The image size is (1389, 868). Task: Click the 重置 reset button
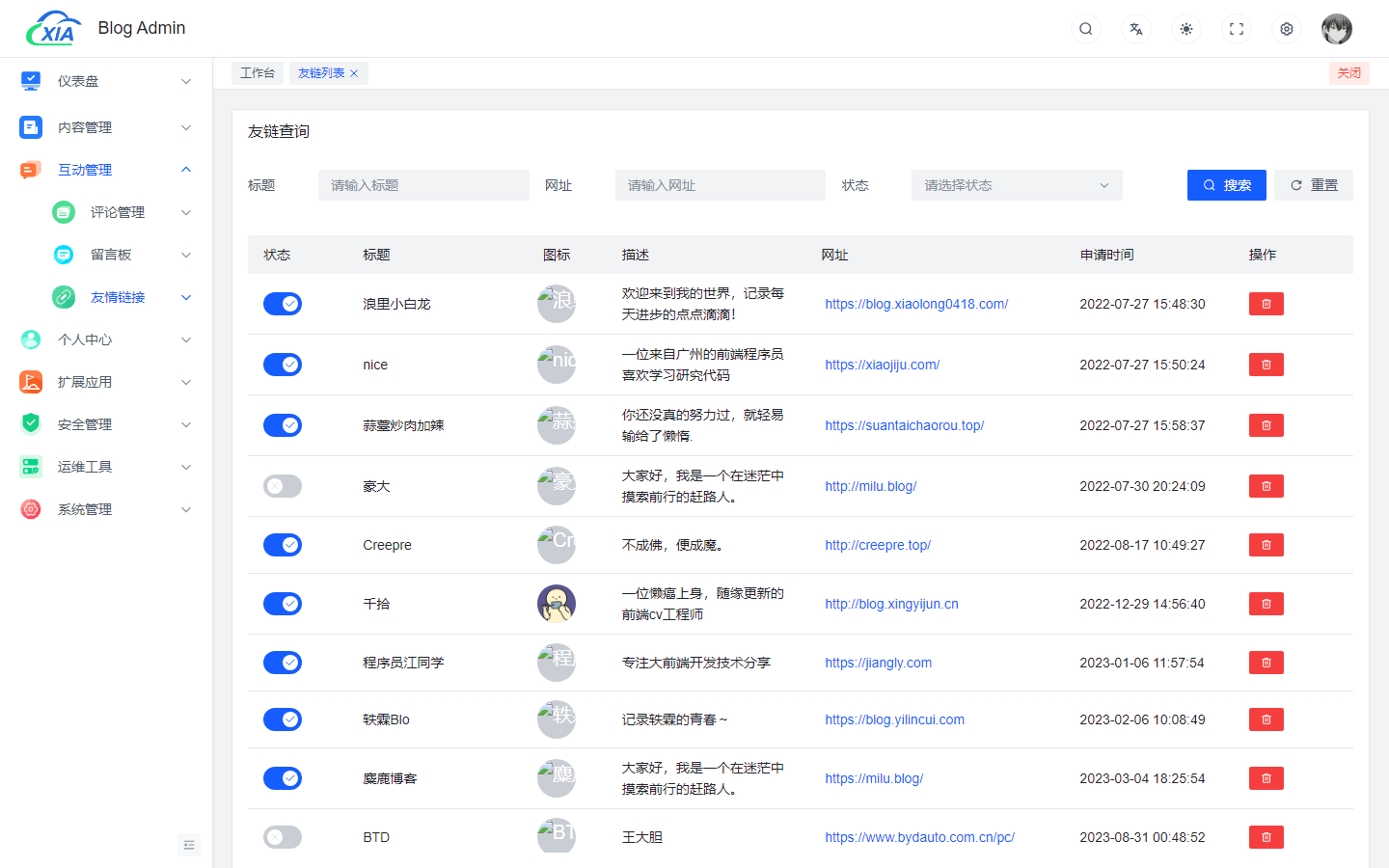[x=1314, y=185]
